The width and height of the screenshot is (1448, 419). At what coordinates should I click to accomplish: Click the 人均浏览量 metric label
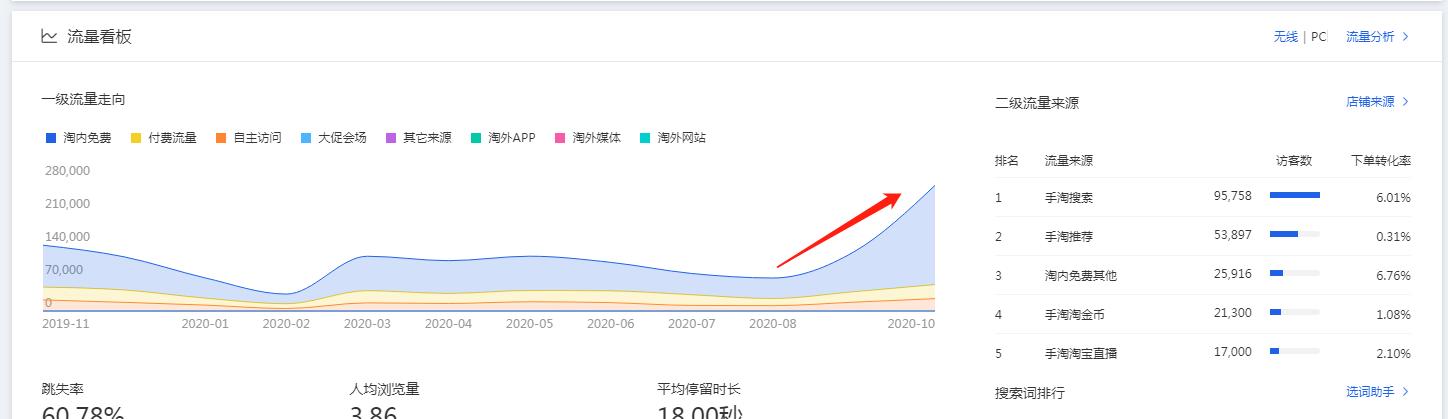[x=384, y=389]
